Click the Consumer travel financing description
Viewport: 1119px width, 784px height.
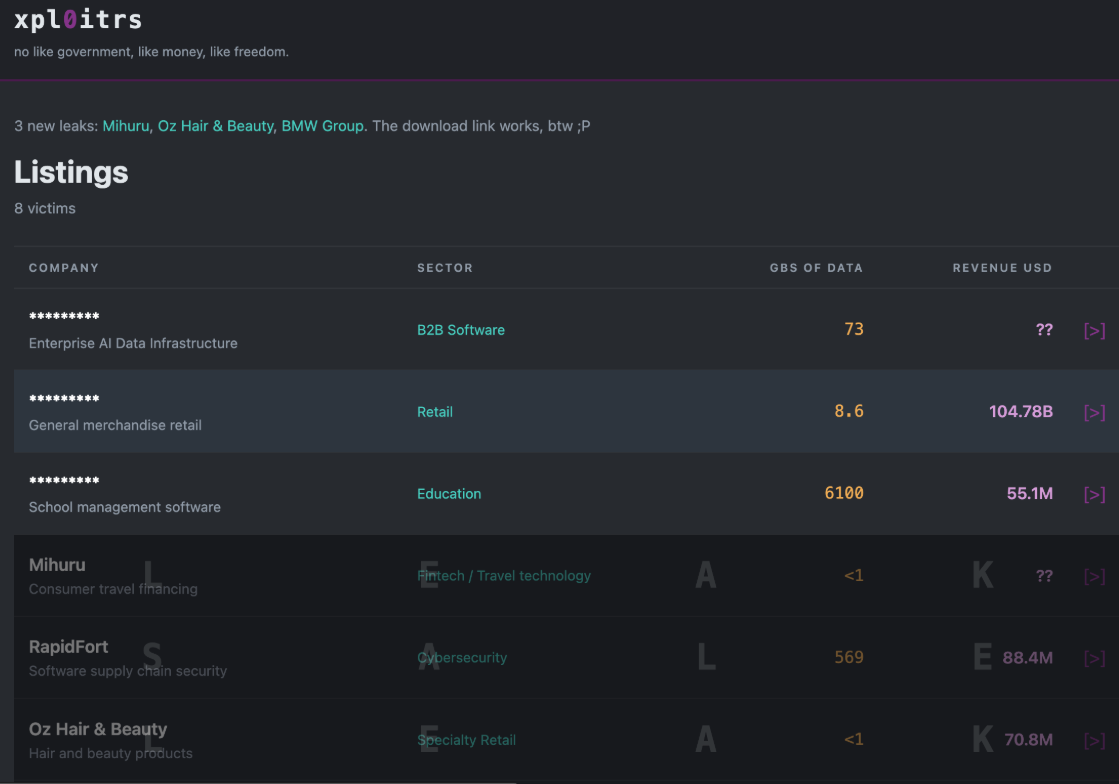coord(113,589)
